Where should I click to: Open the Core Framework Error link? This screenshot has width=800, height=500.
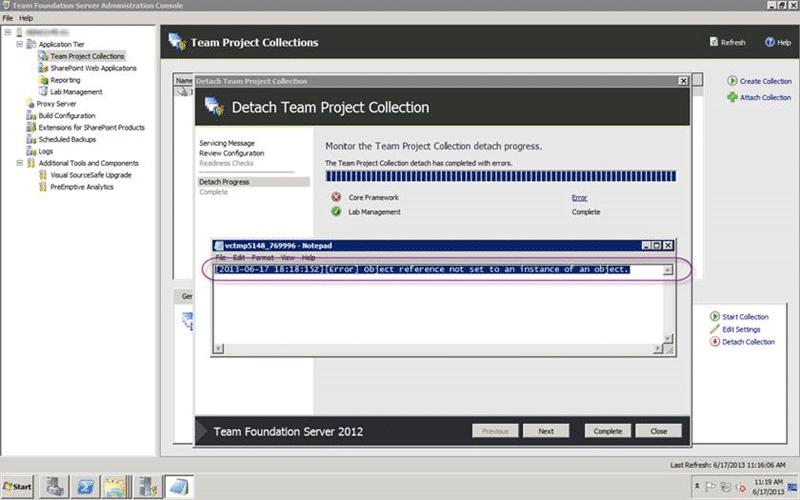[579, 197]
